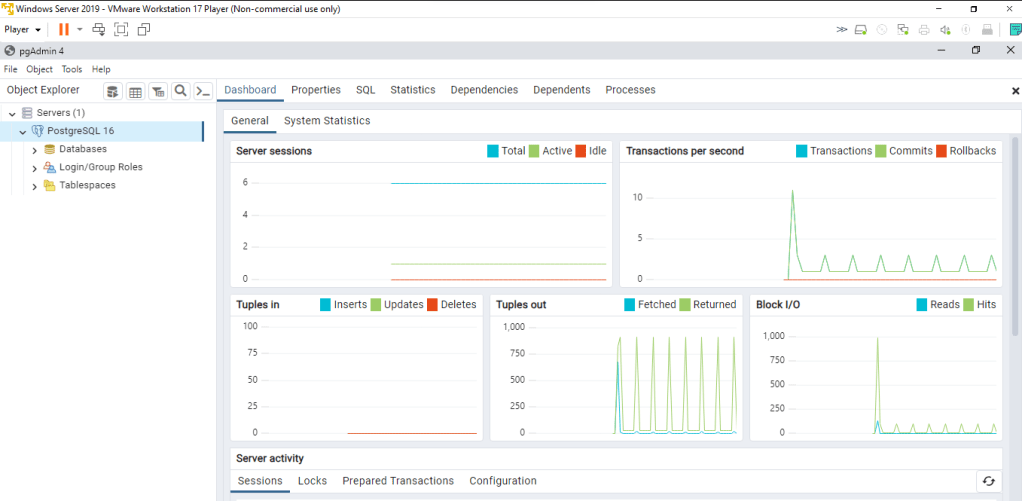This screenshot has width=1022, height=501.
Task: Click Send Ctrl+Alt+Del VMware icon
Action: [x=98, y=29]
